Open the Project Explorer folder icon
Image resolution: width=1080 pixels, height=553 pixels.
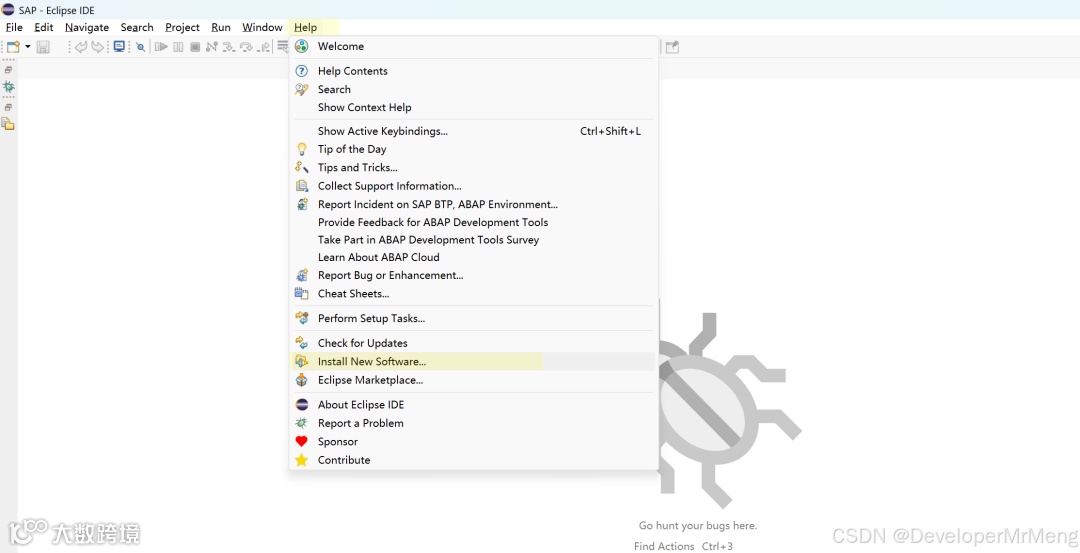coord(8,124)
